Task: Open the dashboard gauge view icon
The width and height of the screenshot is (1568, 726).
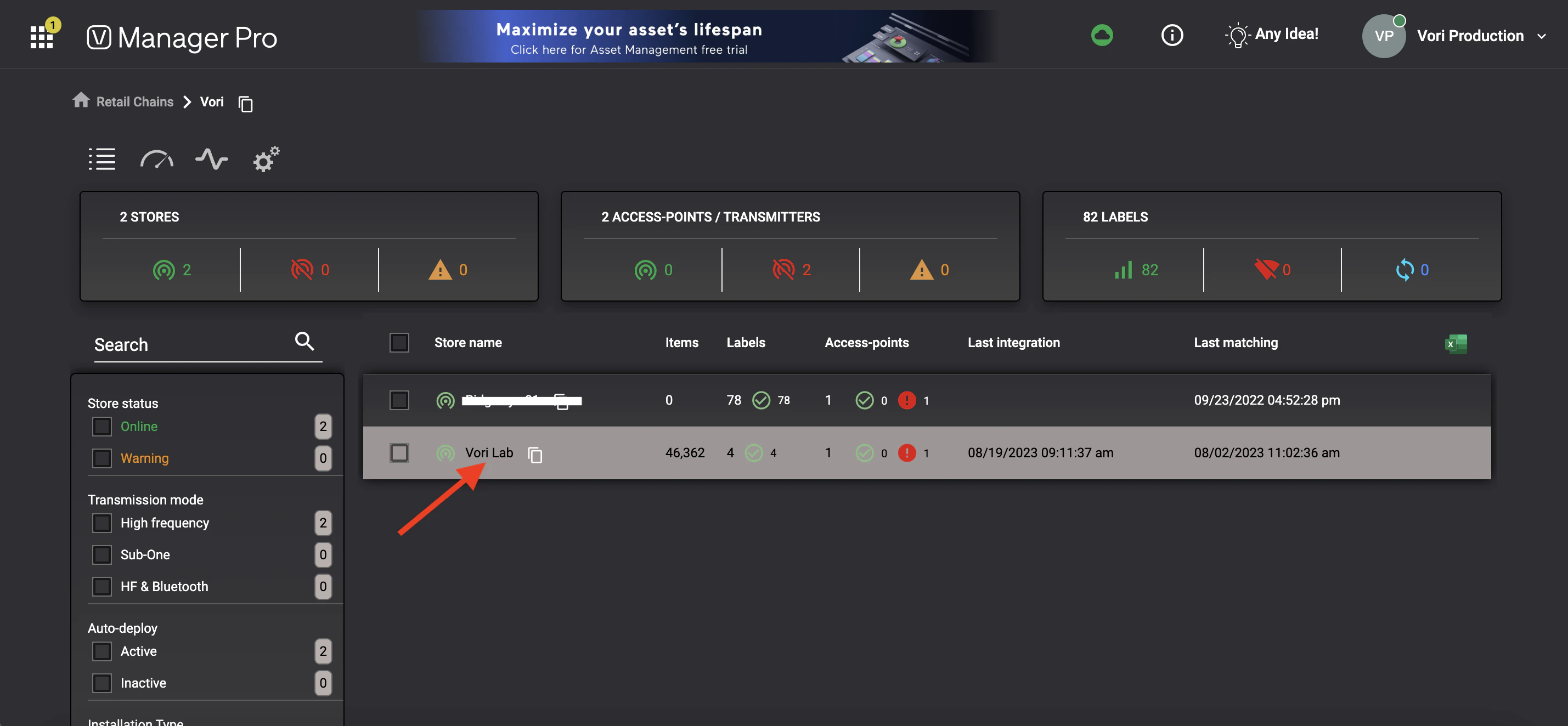Action: click(x=156, y=160)
